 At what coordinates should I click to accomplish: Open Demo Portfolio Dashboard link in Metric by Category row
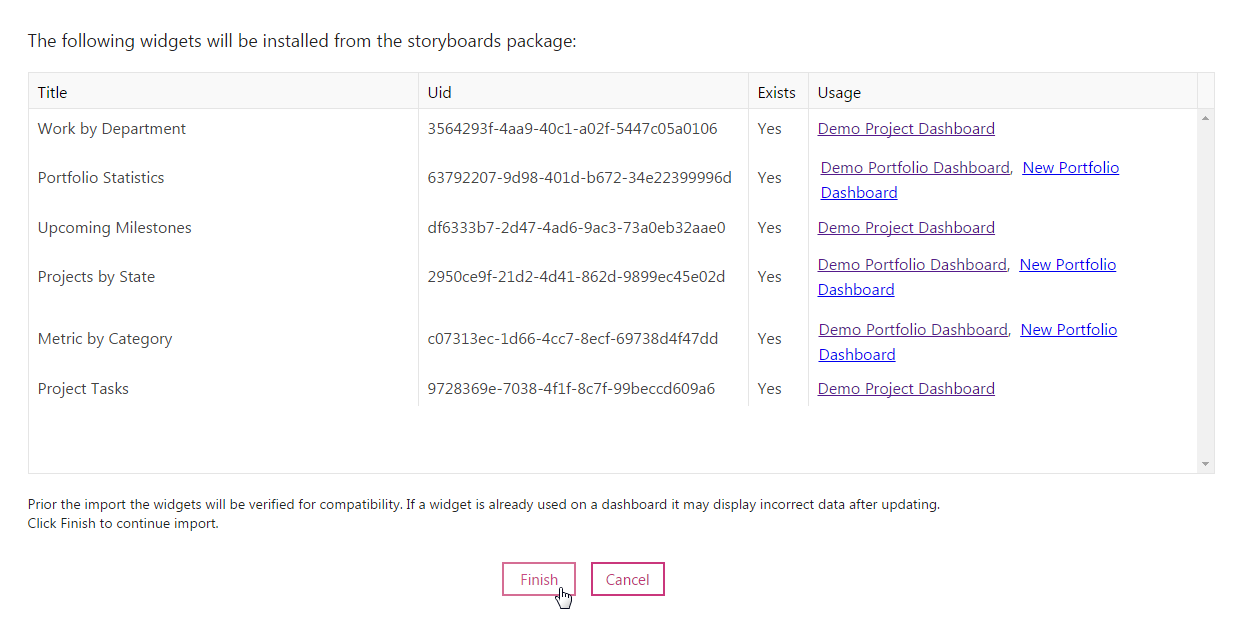tap(913, 329)
